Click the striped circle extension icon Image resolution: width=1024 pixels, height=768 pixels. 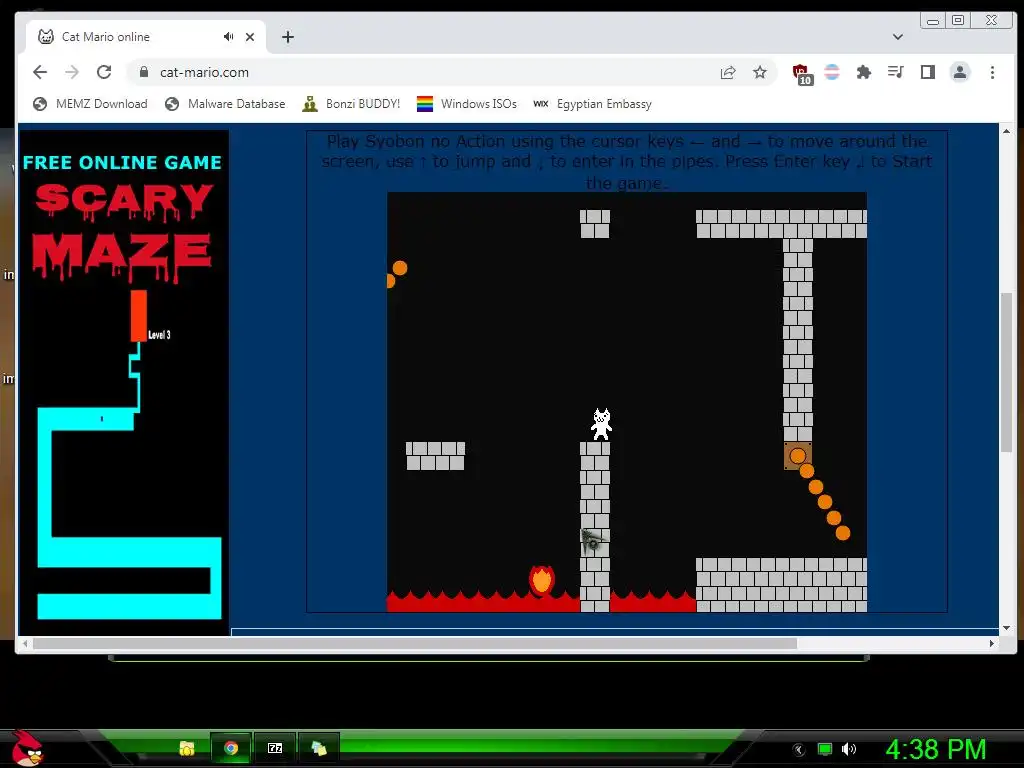(x=831, y=72)
